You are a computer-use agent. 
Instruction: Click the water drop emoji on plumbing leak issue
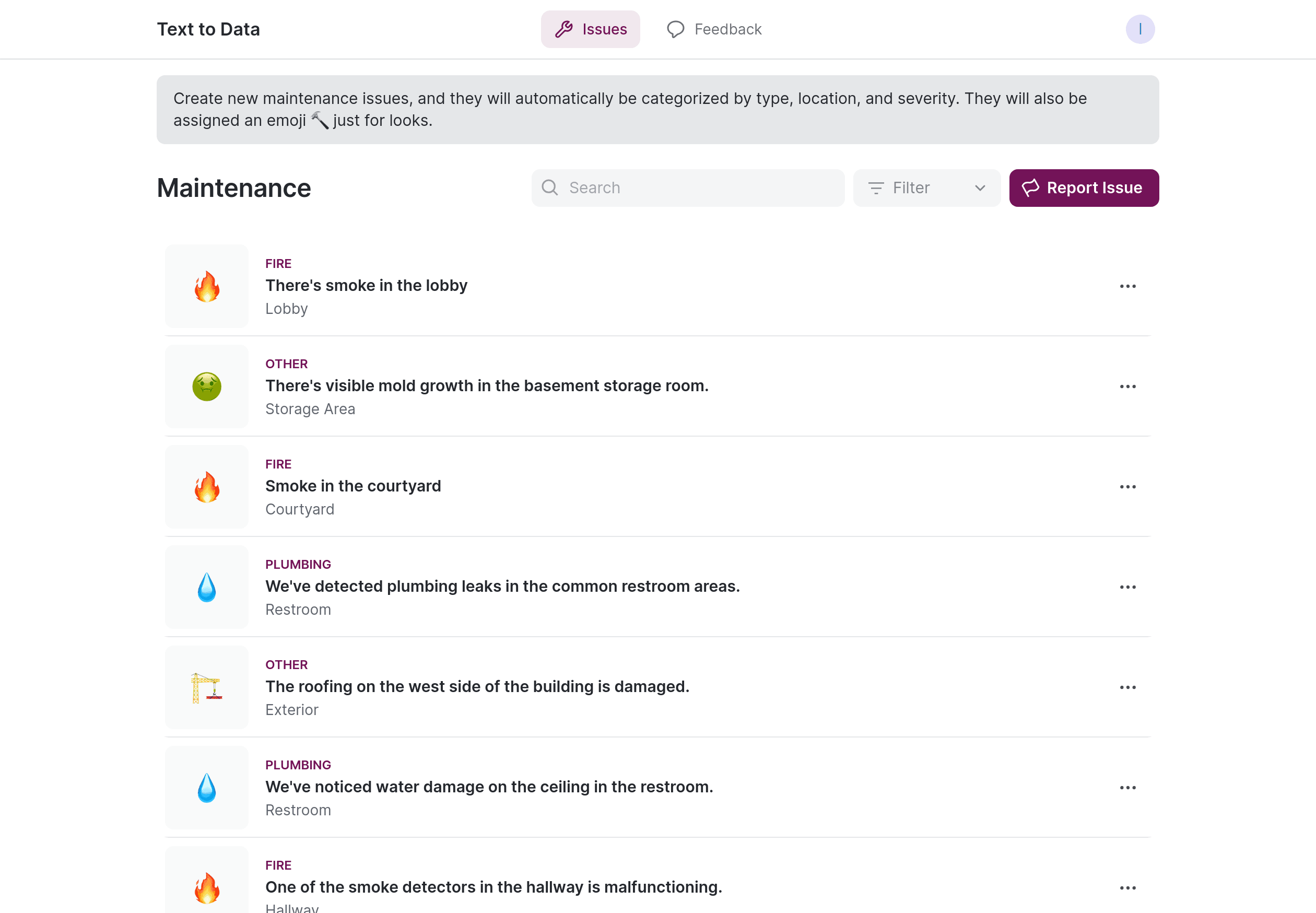point(207,587)
